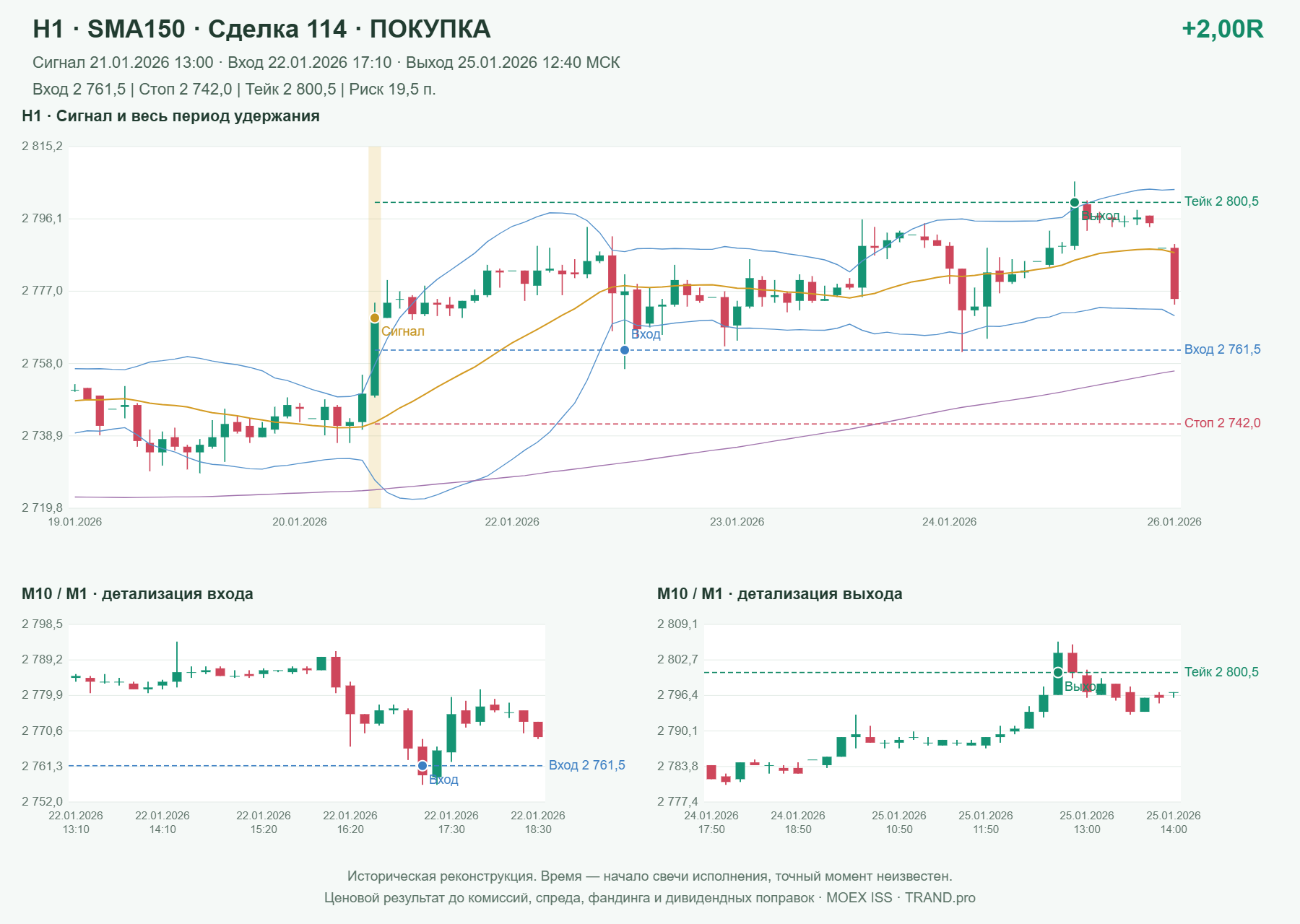Select the line ending with 'Риск 19,5 п.'
Screen dimensions: 1300x924
tap(234, 90)
